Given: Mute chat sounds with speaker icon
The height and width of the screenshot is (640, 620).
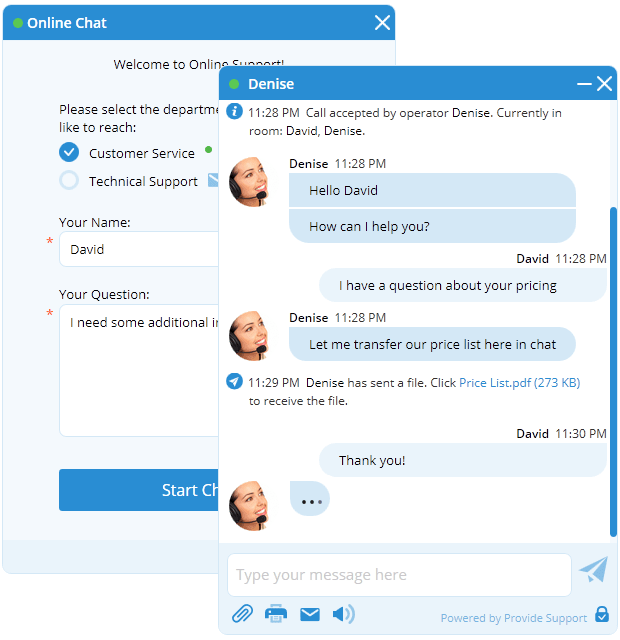Looking at the screenshot, I should [x=343, y=614].
